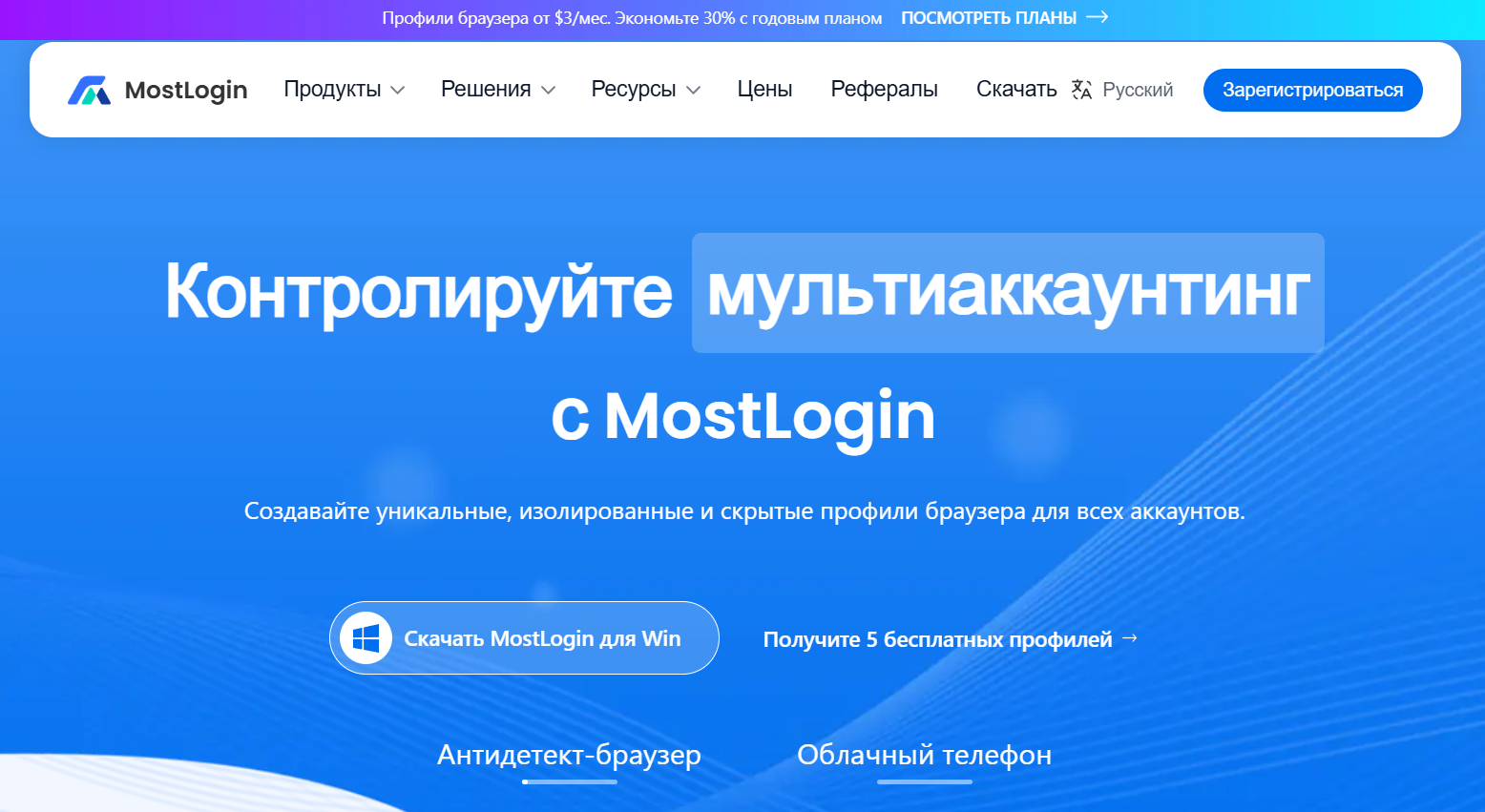Expand the chevron next to Продукты
The height and width of the screenshot is (812, 1485).
(398, 91)
